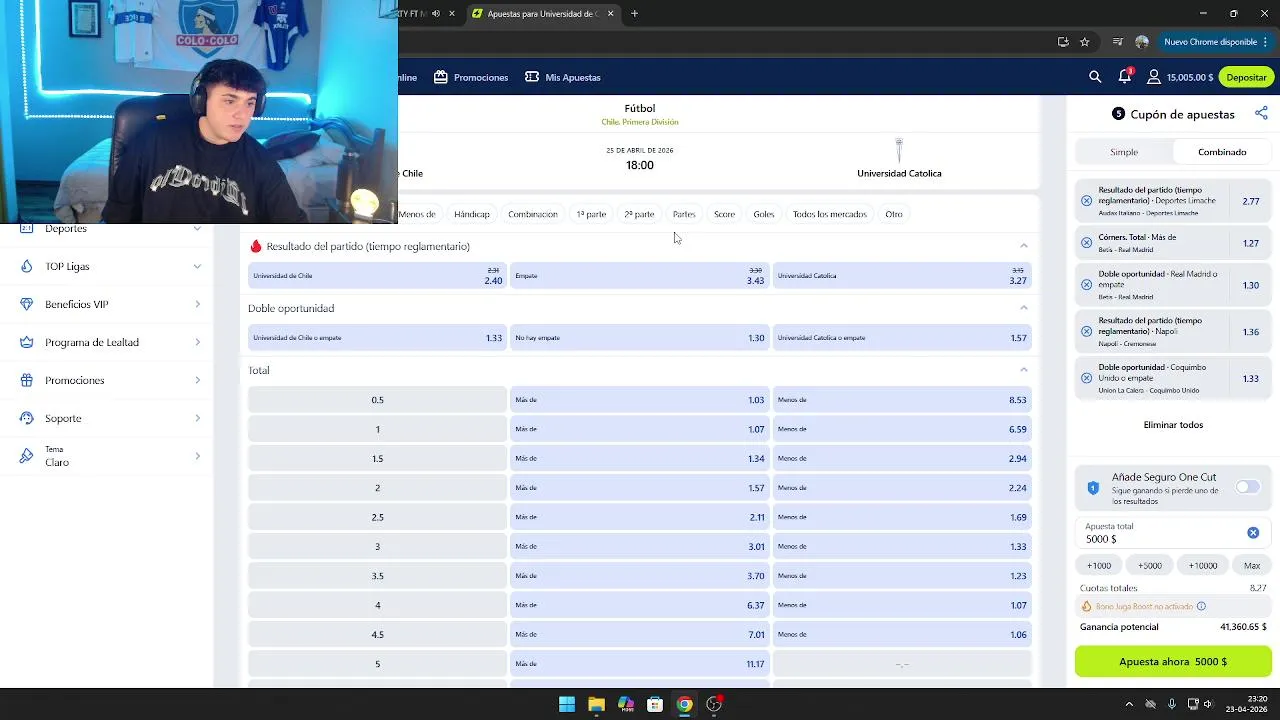Collapse Resultado del partido market

click(x=1023, y=246)
